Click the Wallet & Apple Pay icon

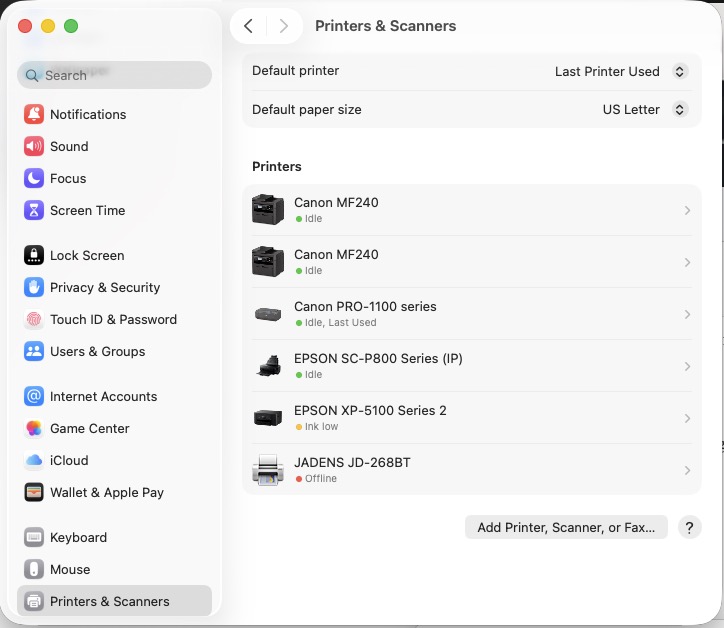(34, 492)
